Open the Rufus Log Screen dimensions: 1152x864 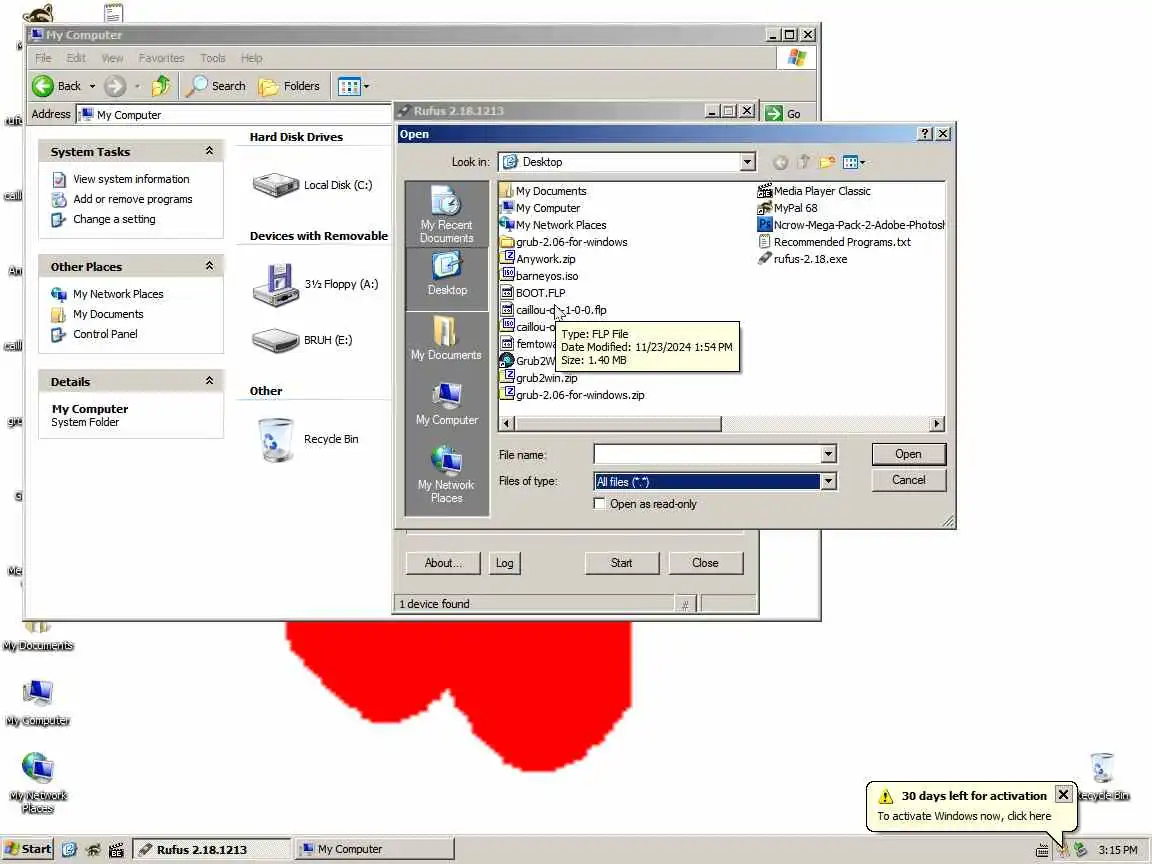(505, 563)
